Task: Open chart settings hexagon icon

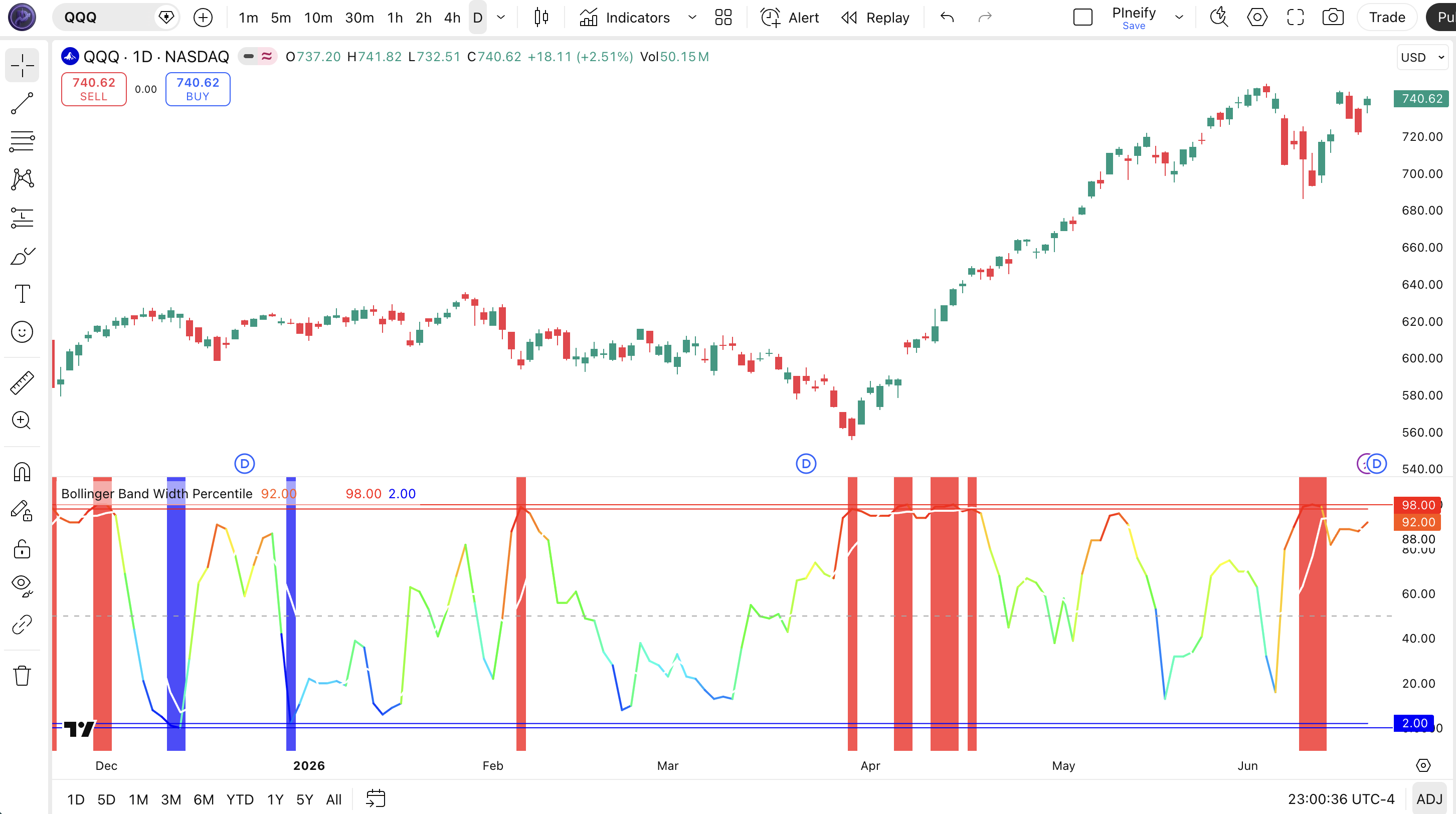Action: pos(1257,18)
